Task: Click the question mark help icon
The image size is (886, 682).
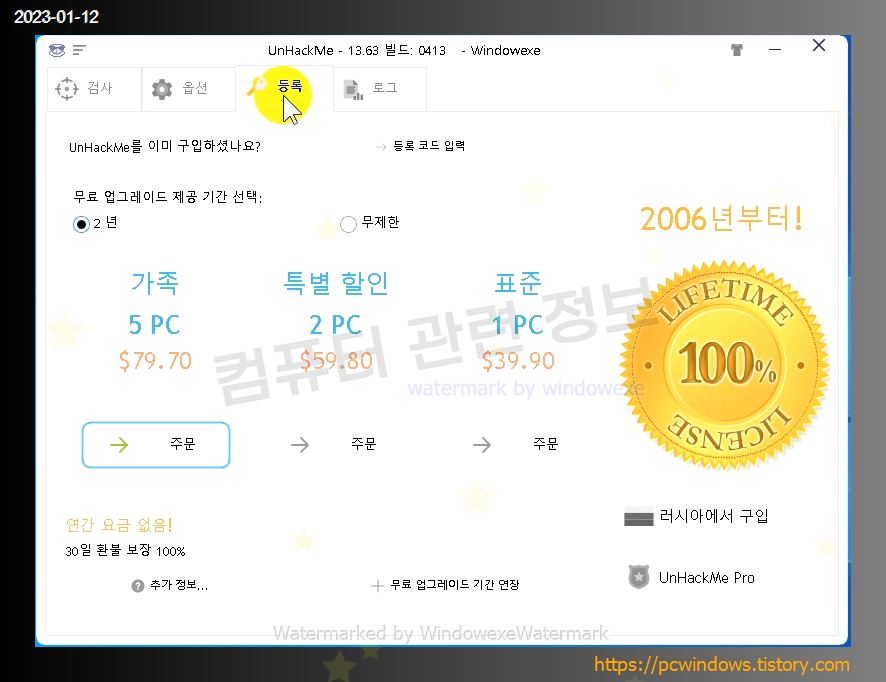Action: (137, 586)
